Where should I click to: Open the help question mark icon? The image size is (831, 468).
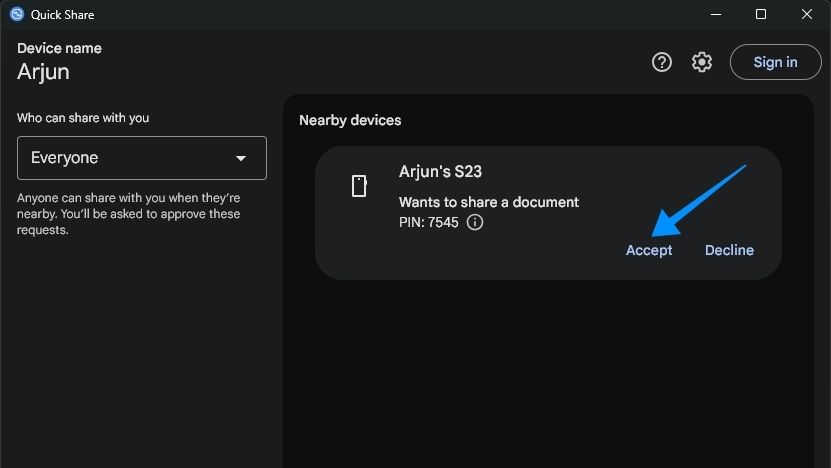click(661, 62)
